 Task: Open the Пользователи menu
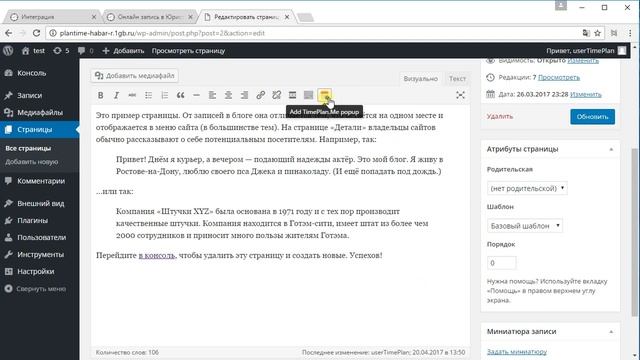tap(40, 237)
